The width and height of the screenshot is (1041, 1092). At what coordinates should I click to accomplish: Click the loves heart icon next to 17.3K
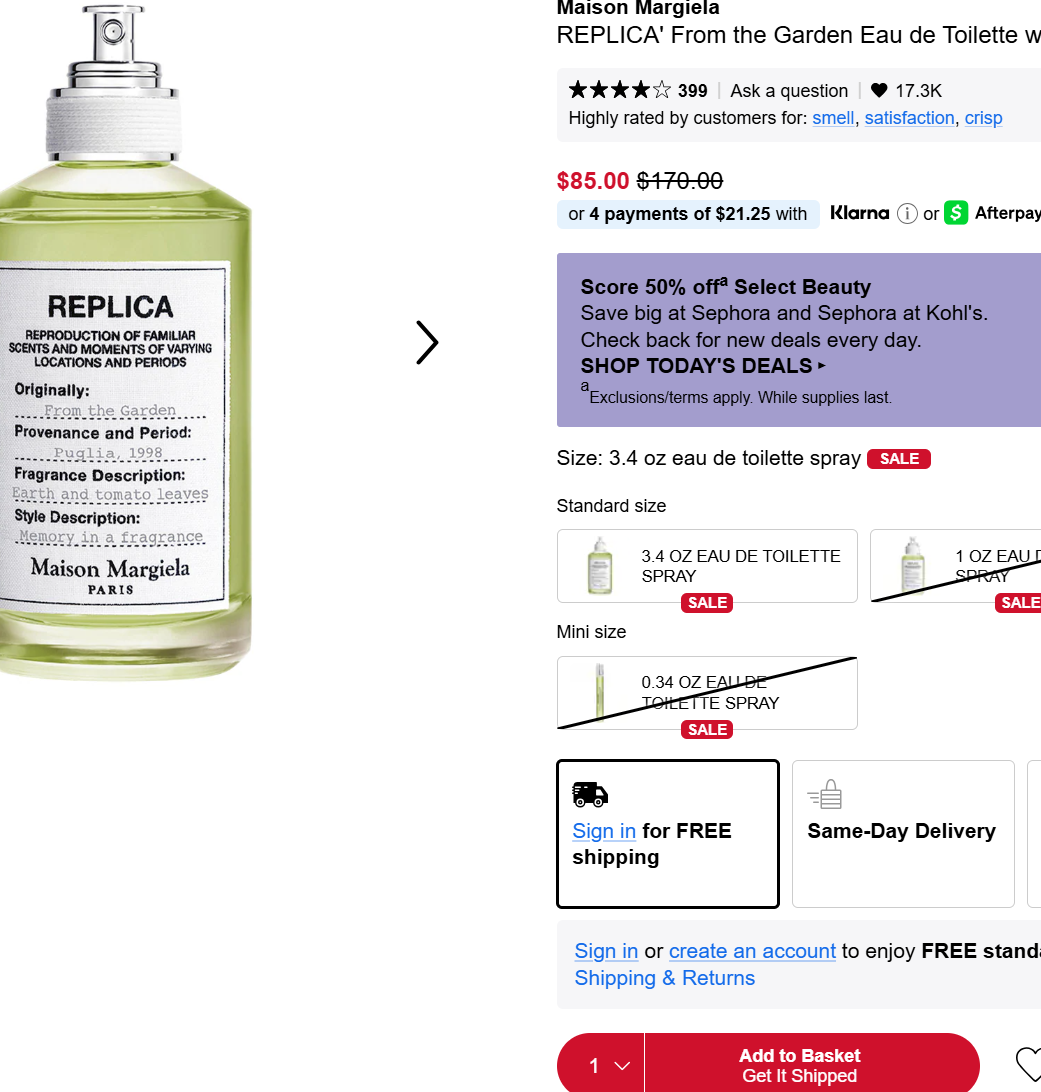click(x=879, y=90)
